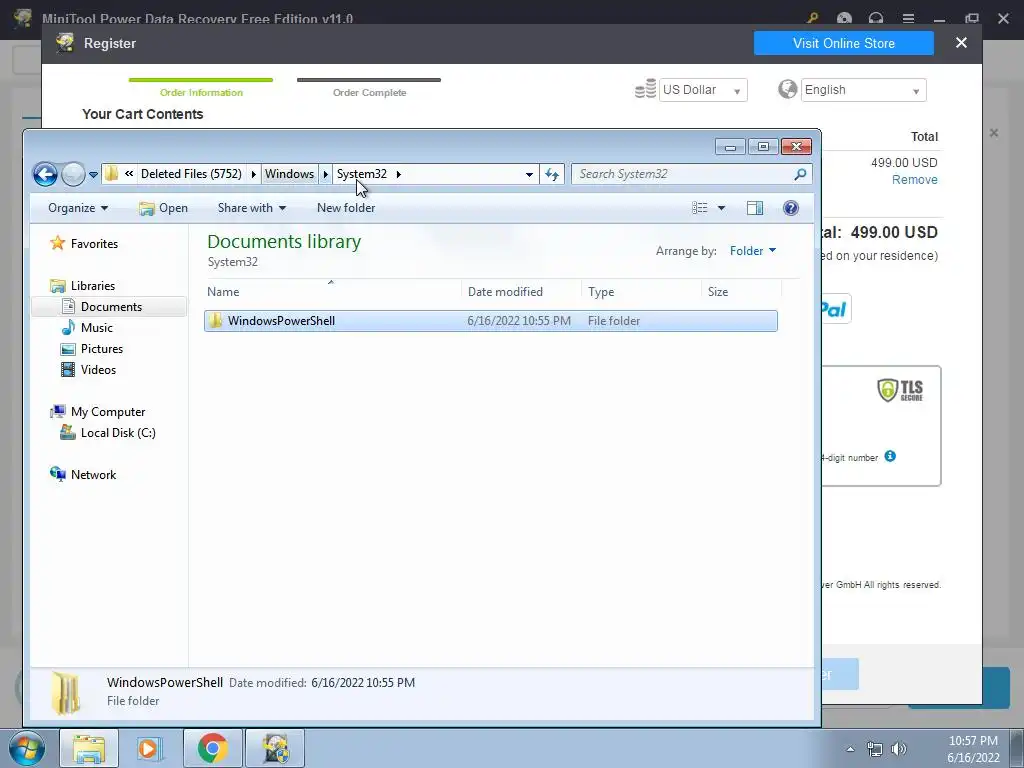Expand the arrow after System32 breadcrumb

(398, 174)
